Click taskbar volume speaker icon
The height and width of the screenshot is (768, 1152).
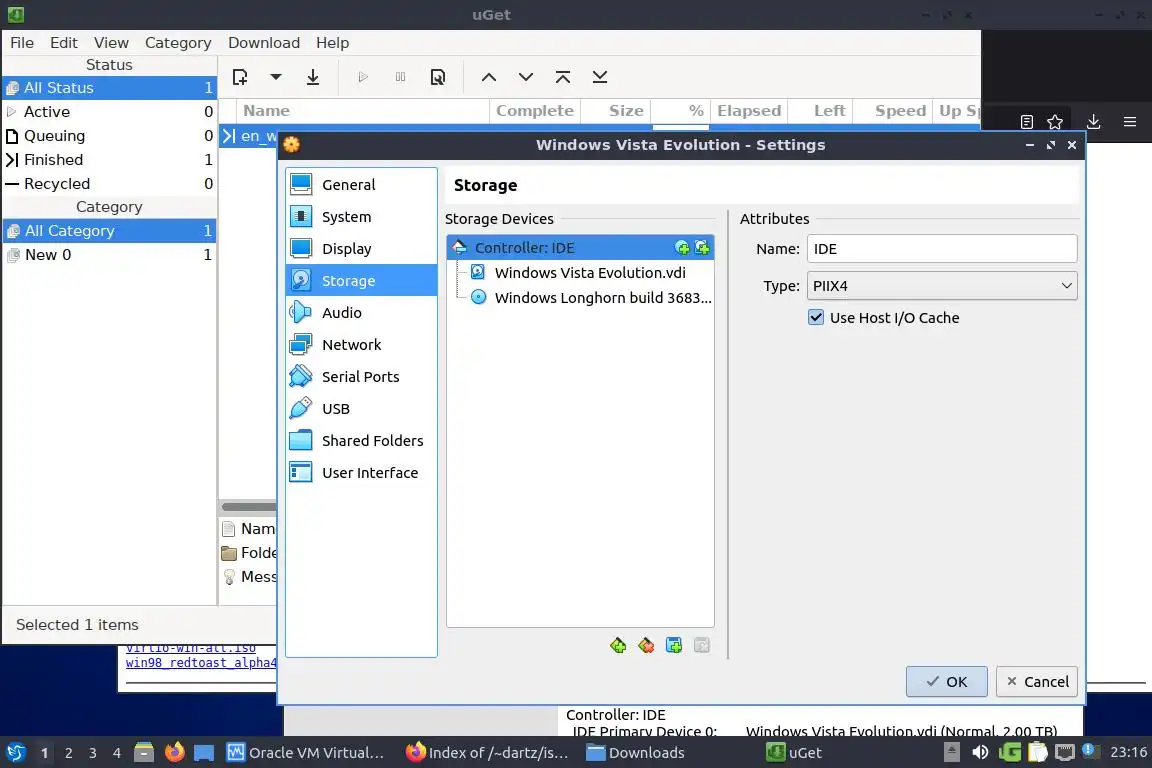pyautogui.click(x=980, y=753)
